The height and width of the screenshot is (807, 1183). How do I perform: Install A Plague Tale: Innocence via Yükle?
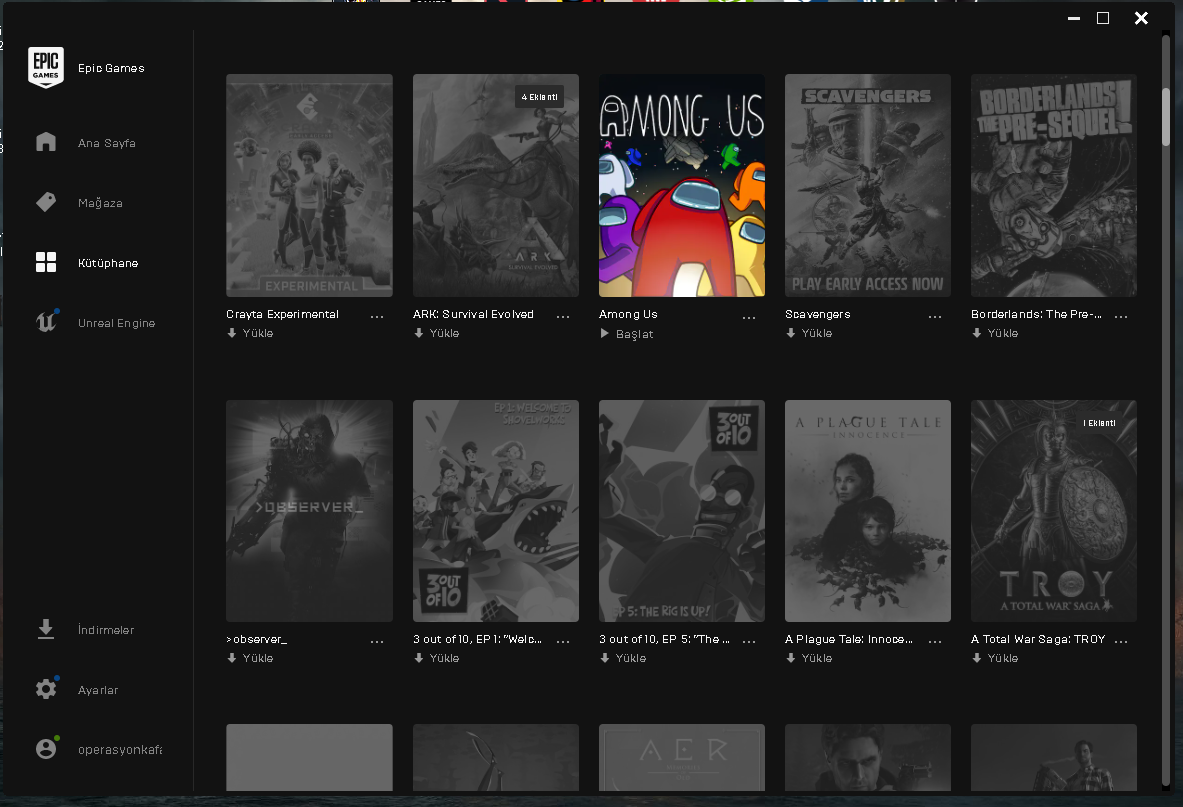point(809,658)
